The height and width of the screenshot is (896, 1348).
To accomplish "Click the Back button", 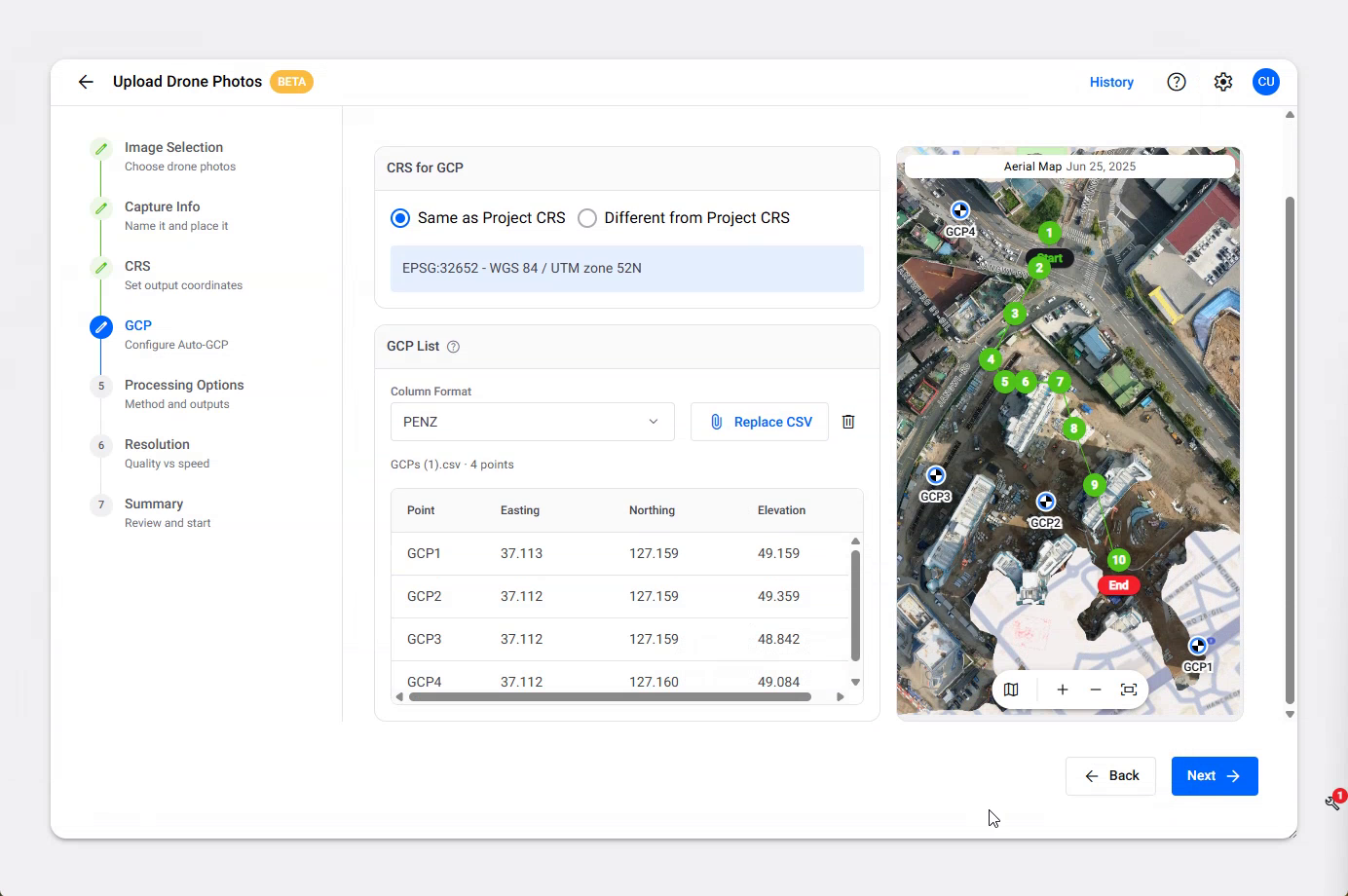I will 1110,776.
